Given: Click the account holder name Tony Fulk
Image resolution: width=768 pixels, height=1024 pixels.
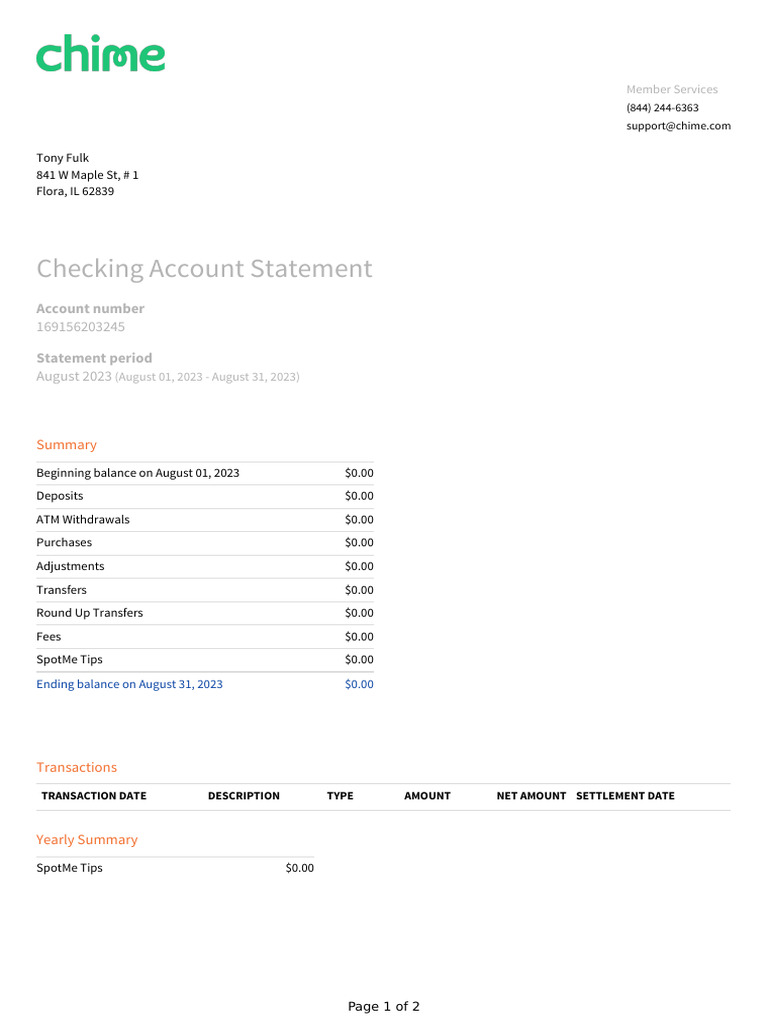Looking at the screenshot, I should click(63, 158).
